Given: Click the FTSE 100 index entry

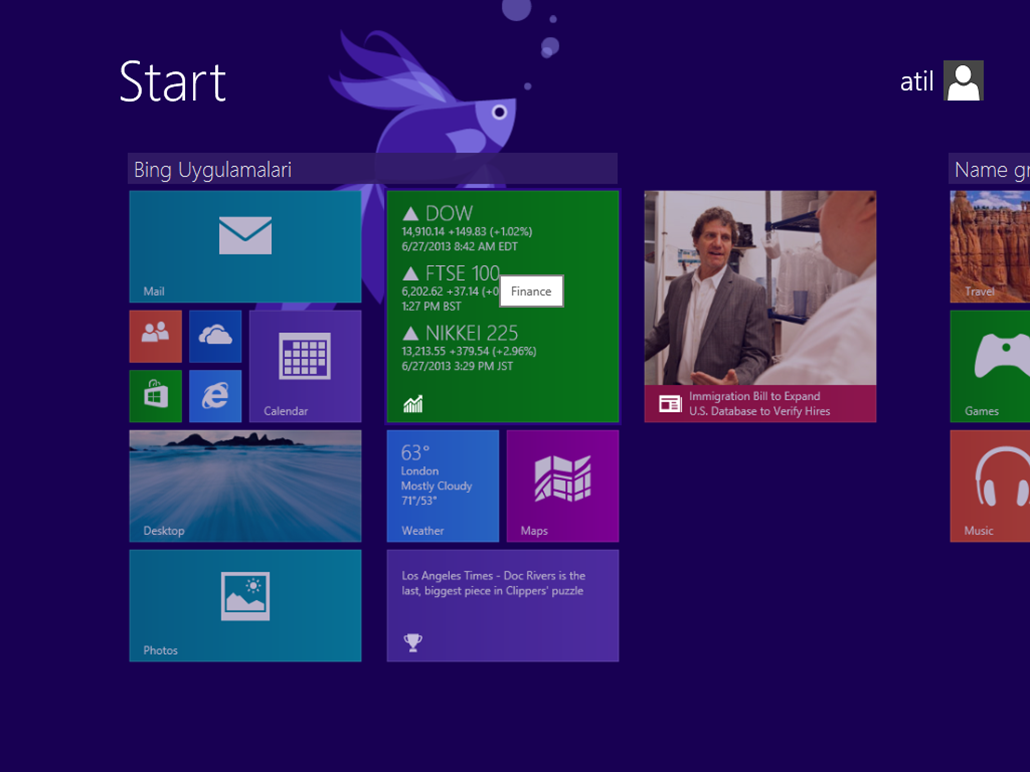Looking at the screenshot, I should 451,288.
